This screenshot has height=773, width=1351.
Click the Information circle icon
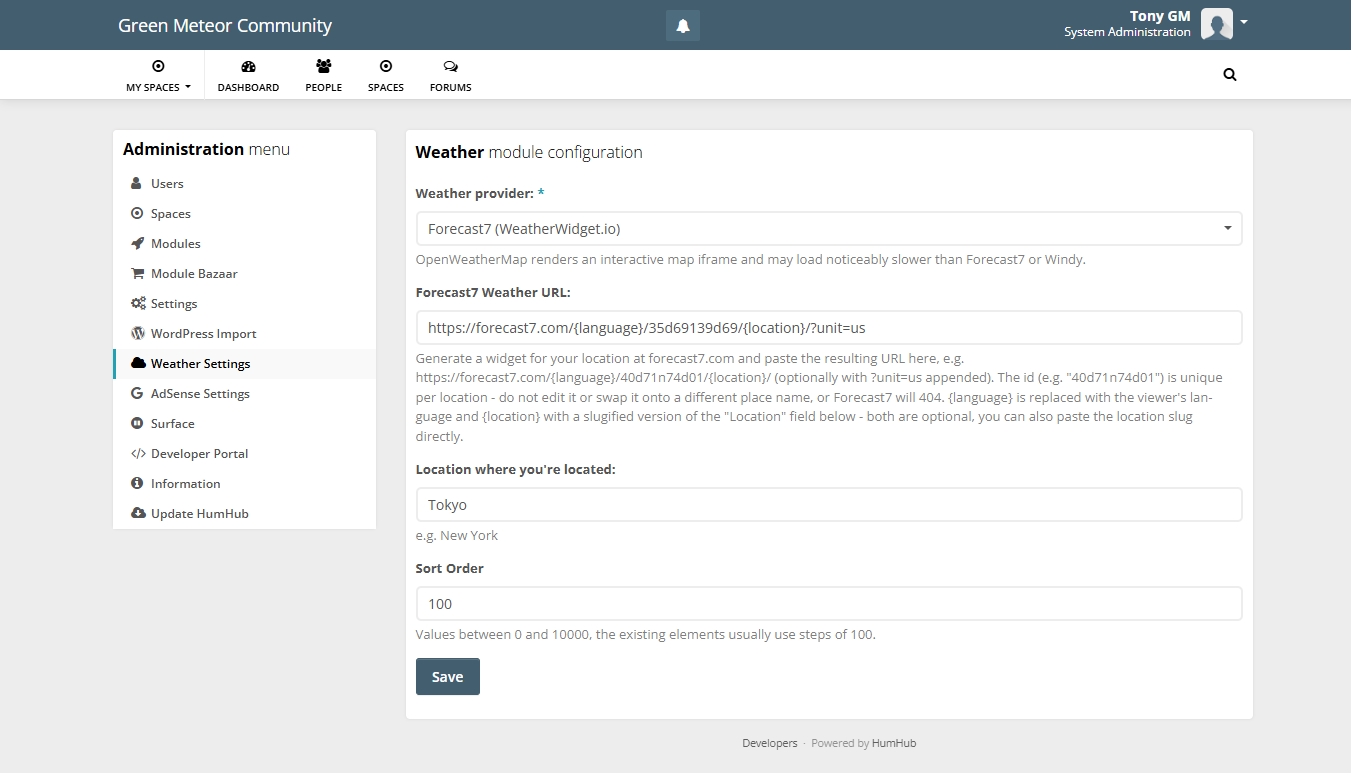137,483
